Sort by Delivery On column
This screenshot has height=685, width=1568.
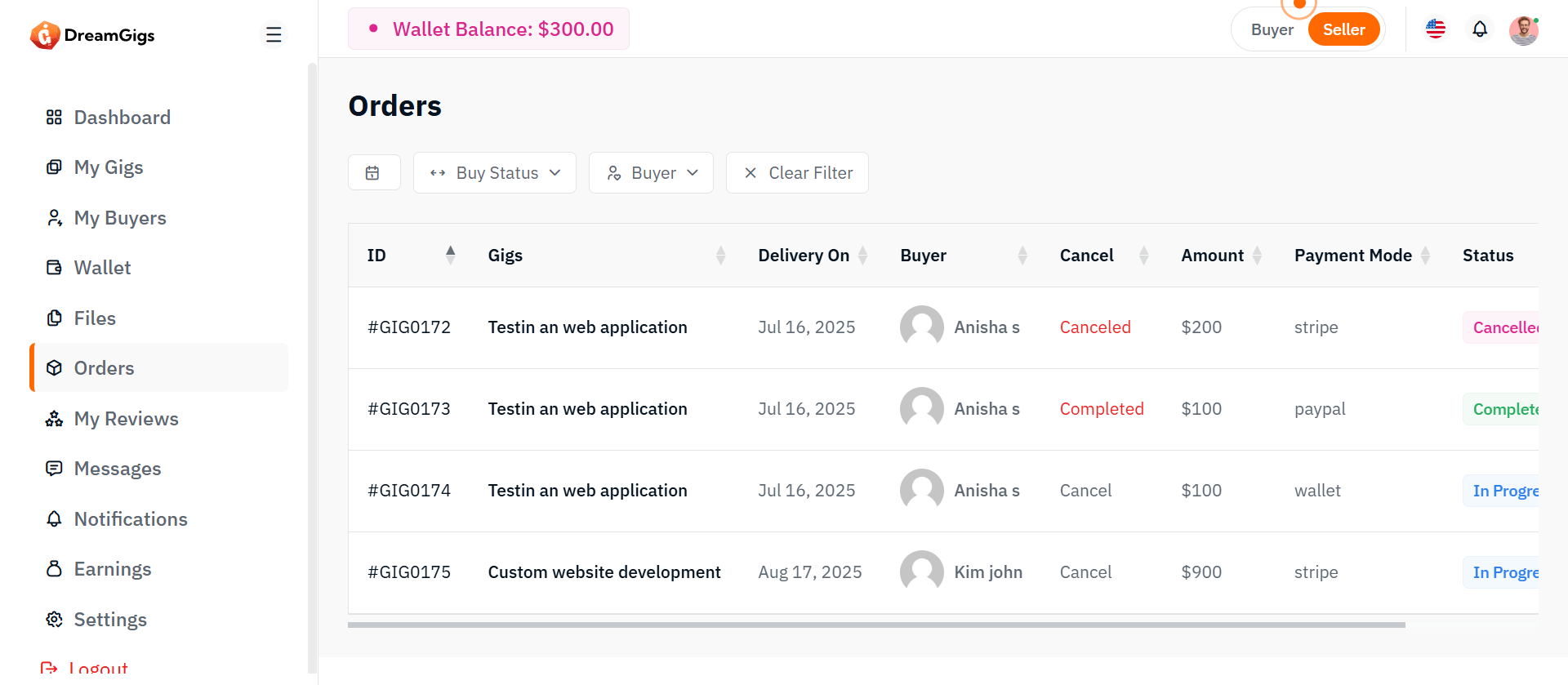(862, 256)
